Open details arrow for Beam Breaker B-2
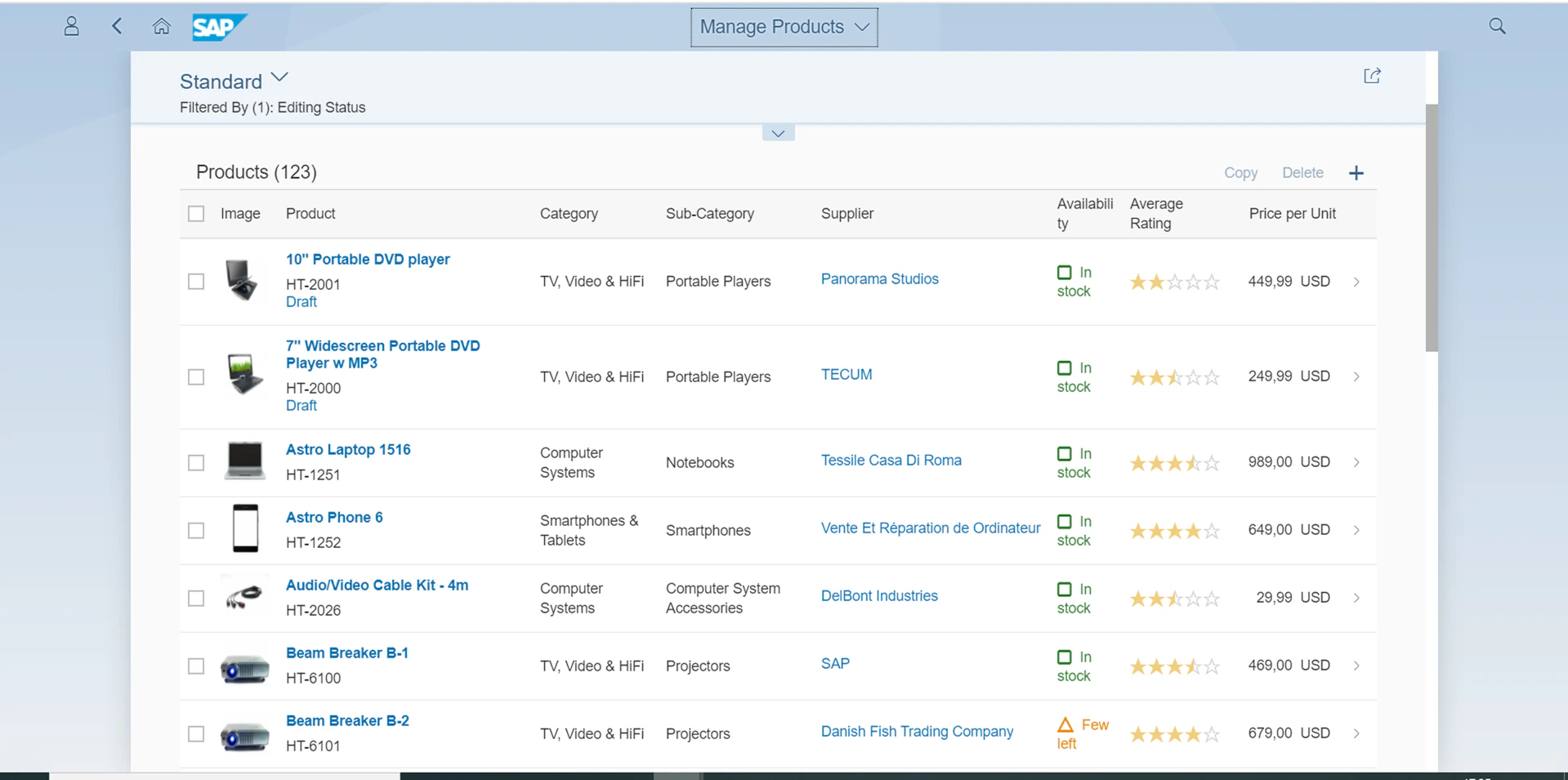 1356,733
